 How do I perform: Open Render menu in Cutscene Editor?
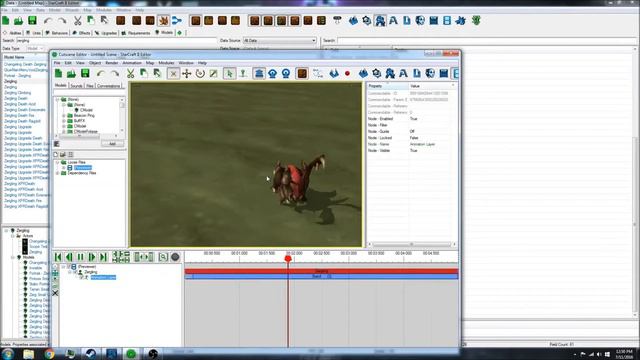(x=112, y=63)
